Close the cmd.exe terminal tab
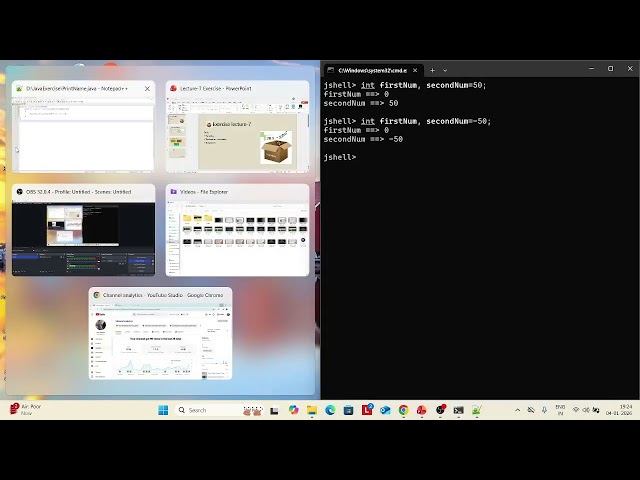Screen dimensions: 640x480 coord(415,70)
